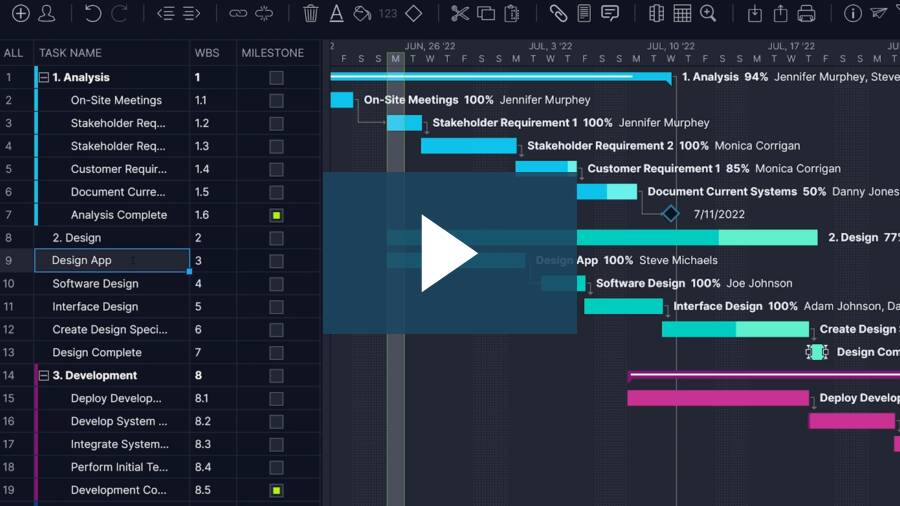
Task: Click the MILESTONE column header
Action: (273, 53)
